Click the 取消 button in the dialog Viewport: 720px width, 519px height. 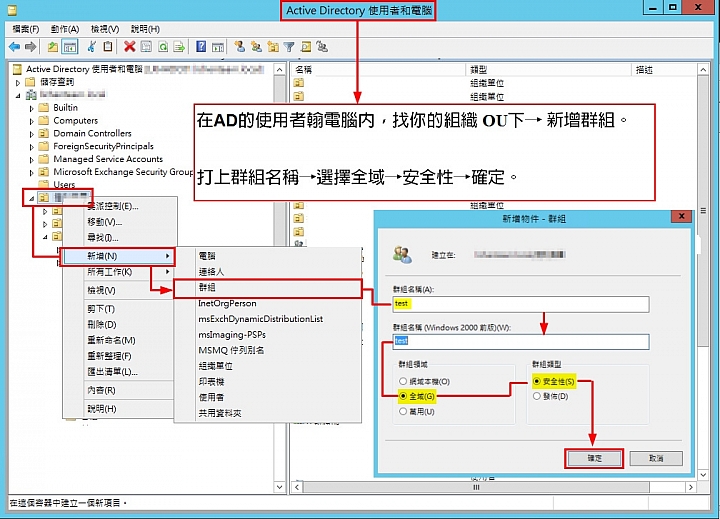(656, 458)
